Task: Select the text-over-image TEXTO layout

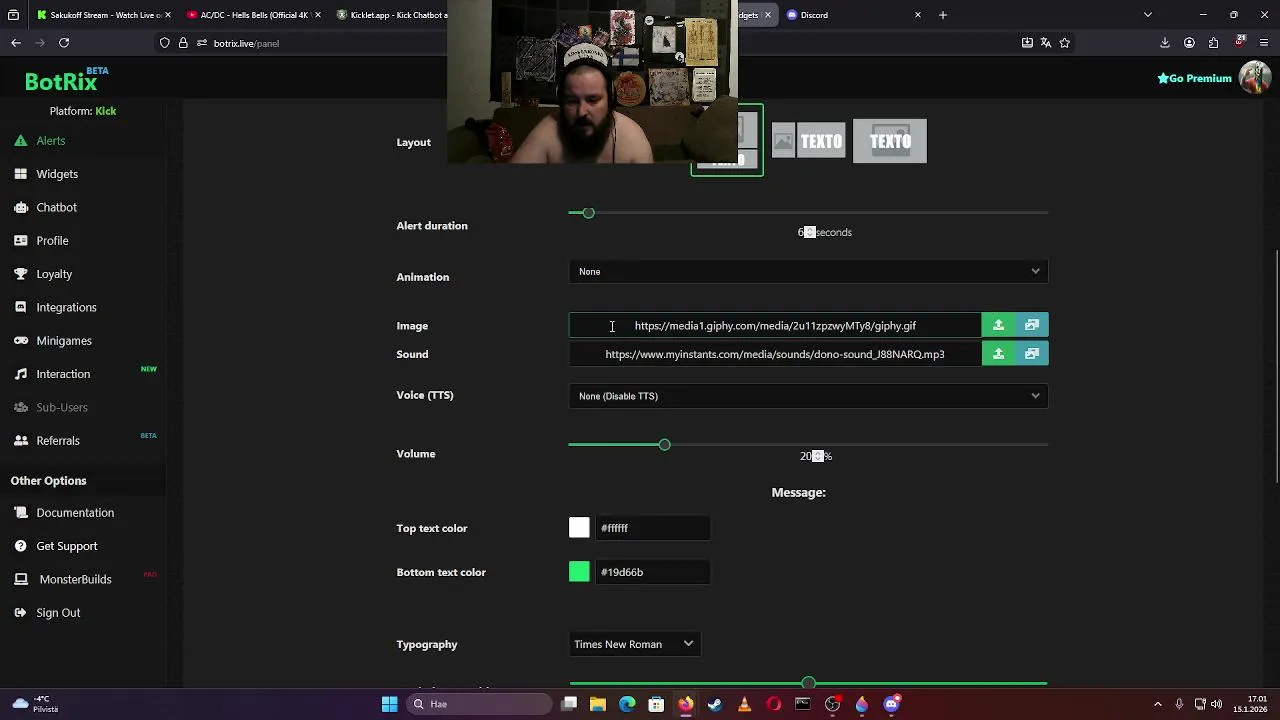Action: pyautogui.click(x=890, y=141)
